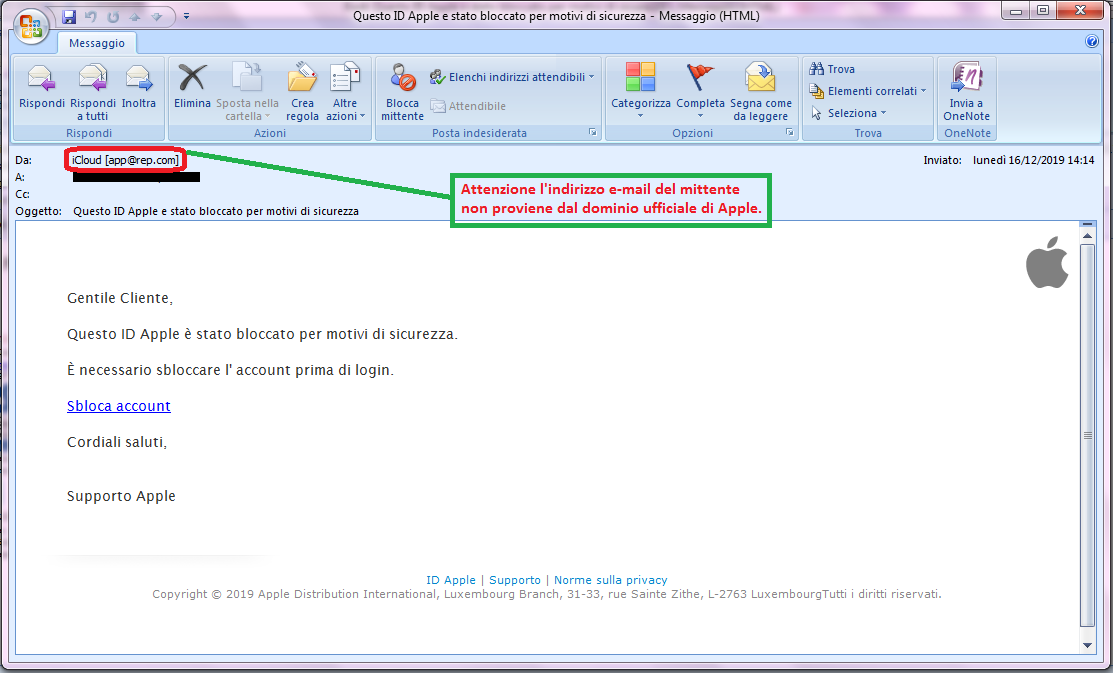Open Sposta nella cartella dropdown
Viewport: 1113px width, 673px height.
tap(247, 92)
